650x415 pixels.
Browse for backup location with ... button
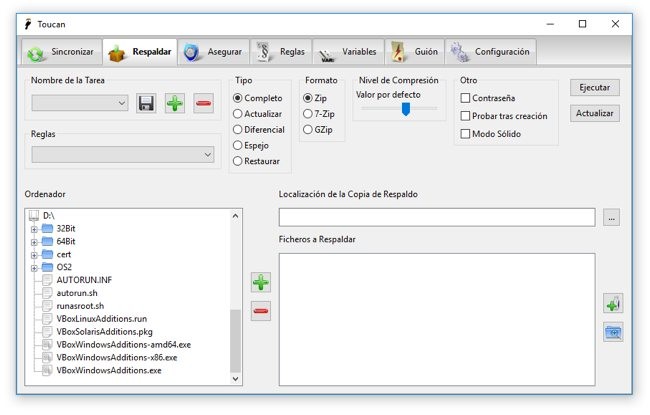pos(611,217)
